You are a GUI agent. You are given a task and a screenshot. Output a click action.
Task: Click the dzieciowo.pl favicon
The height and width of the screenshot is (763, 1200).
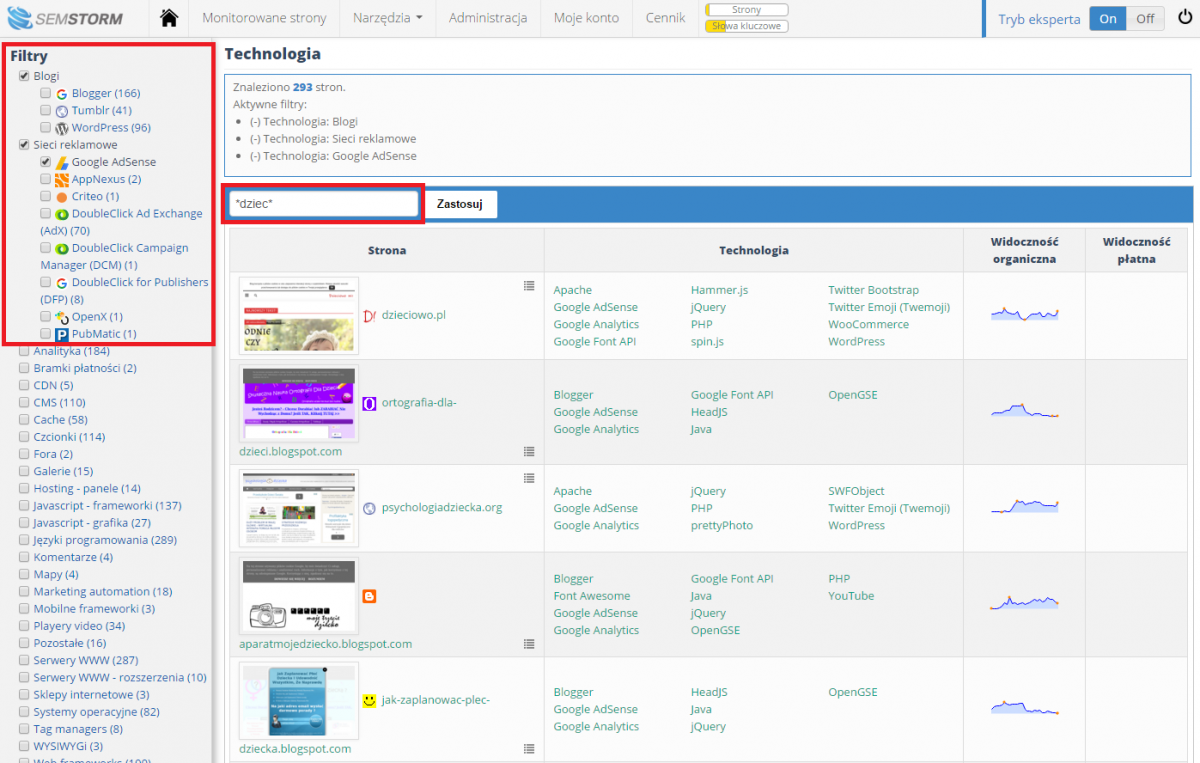(369, 315)
